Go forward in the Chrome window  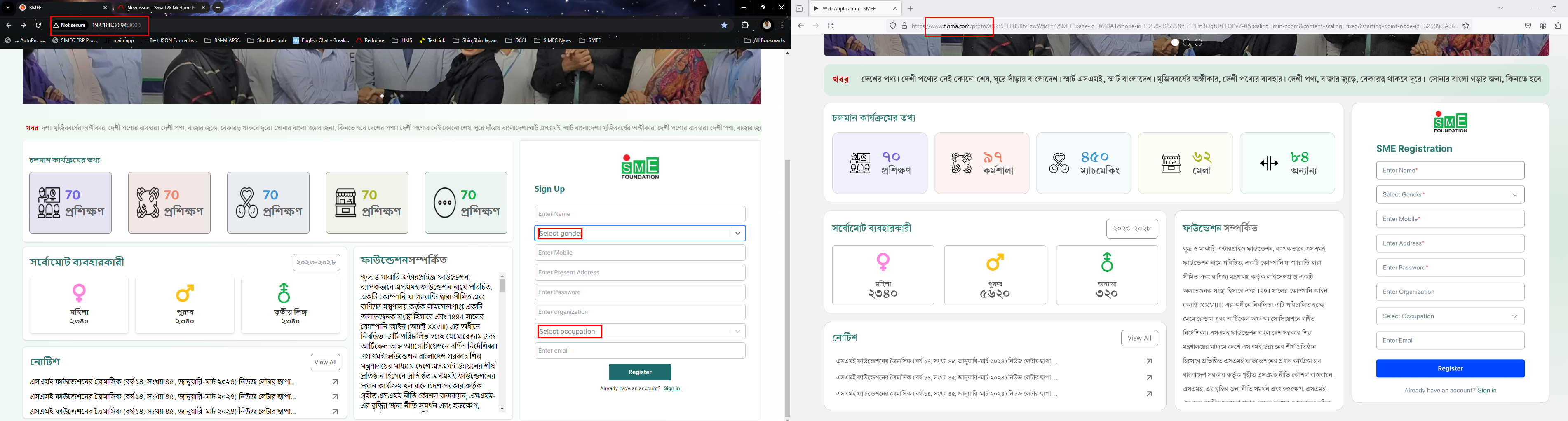coord(23,25)
